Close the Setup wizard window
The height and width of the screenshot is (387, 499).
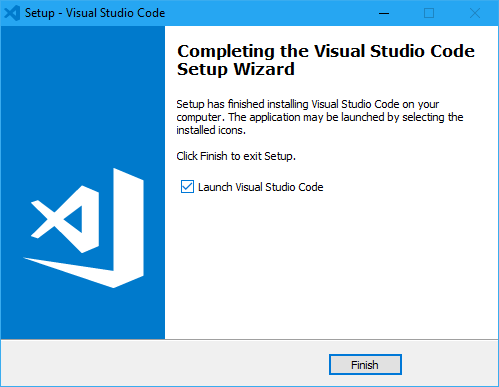click(475, 13)
